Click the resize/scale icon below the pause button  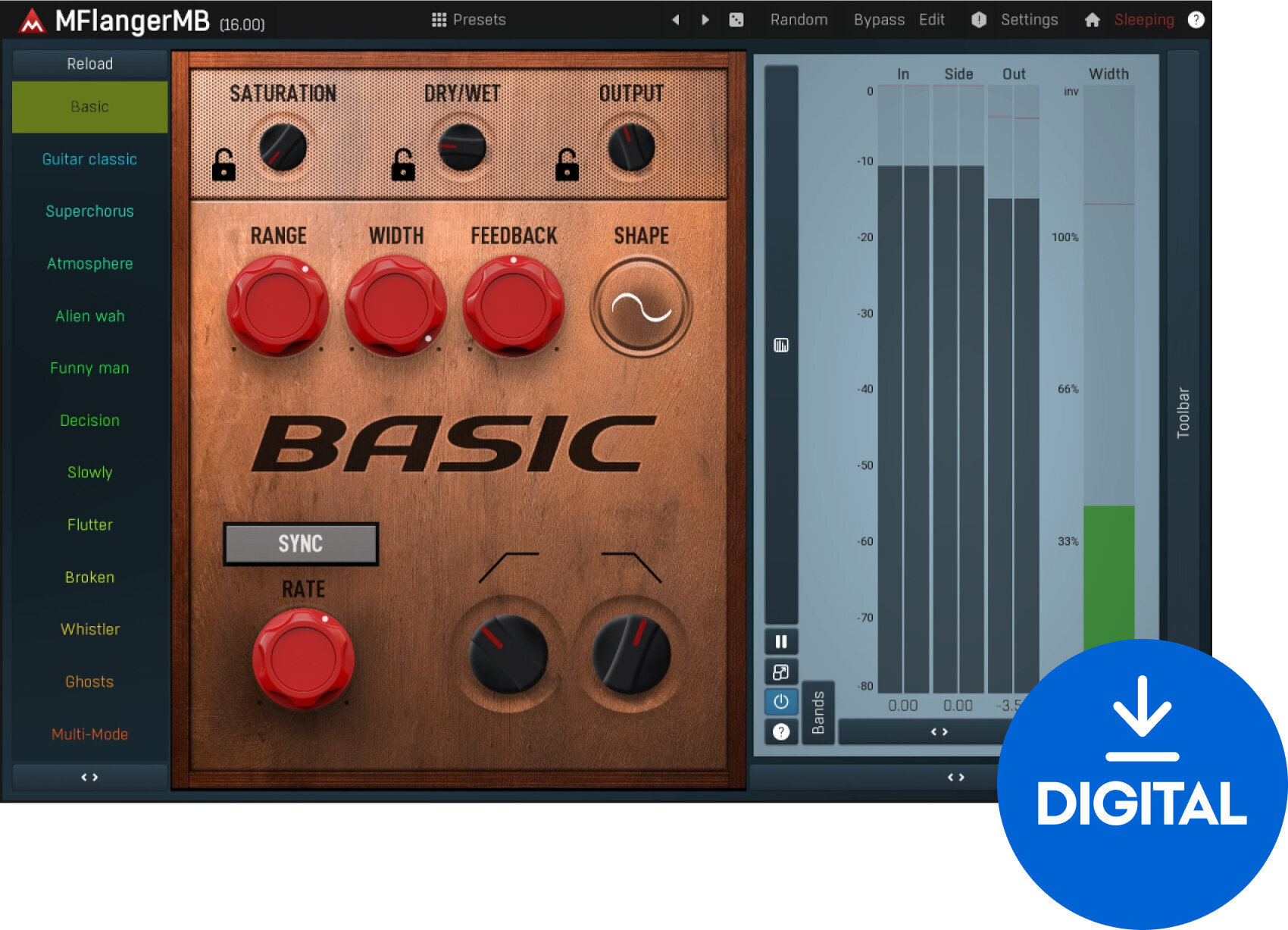[780, 672]
